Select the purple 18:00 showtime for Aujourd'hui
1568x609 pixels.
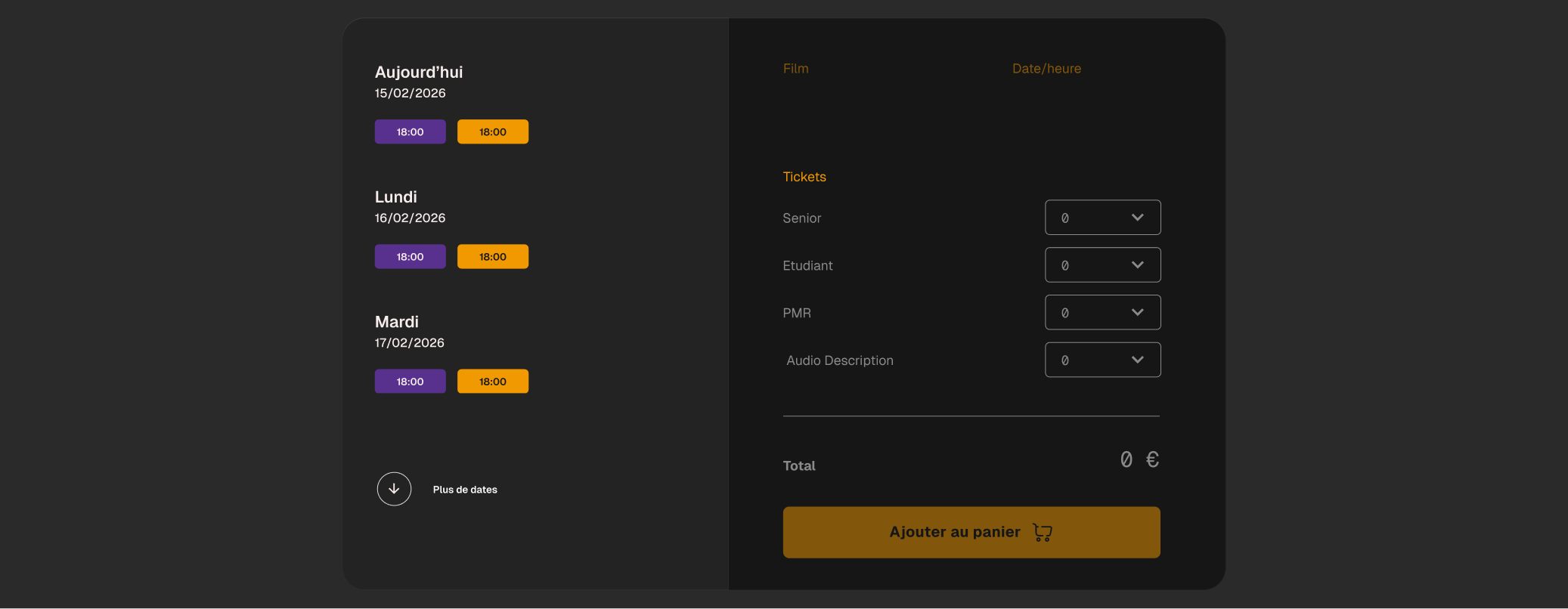coord(410,131)
